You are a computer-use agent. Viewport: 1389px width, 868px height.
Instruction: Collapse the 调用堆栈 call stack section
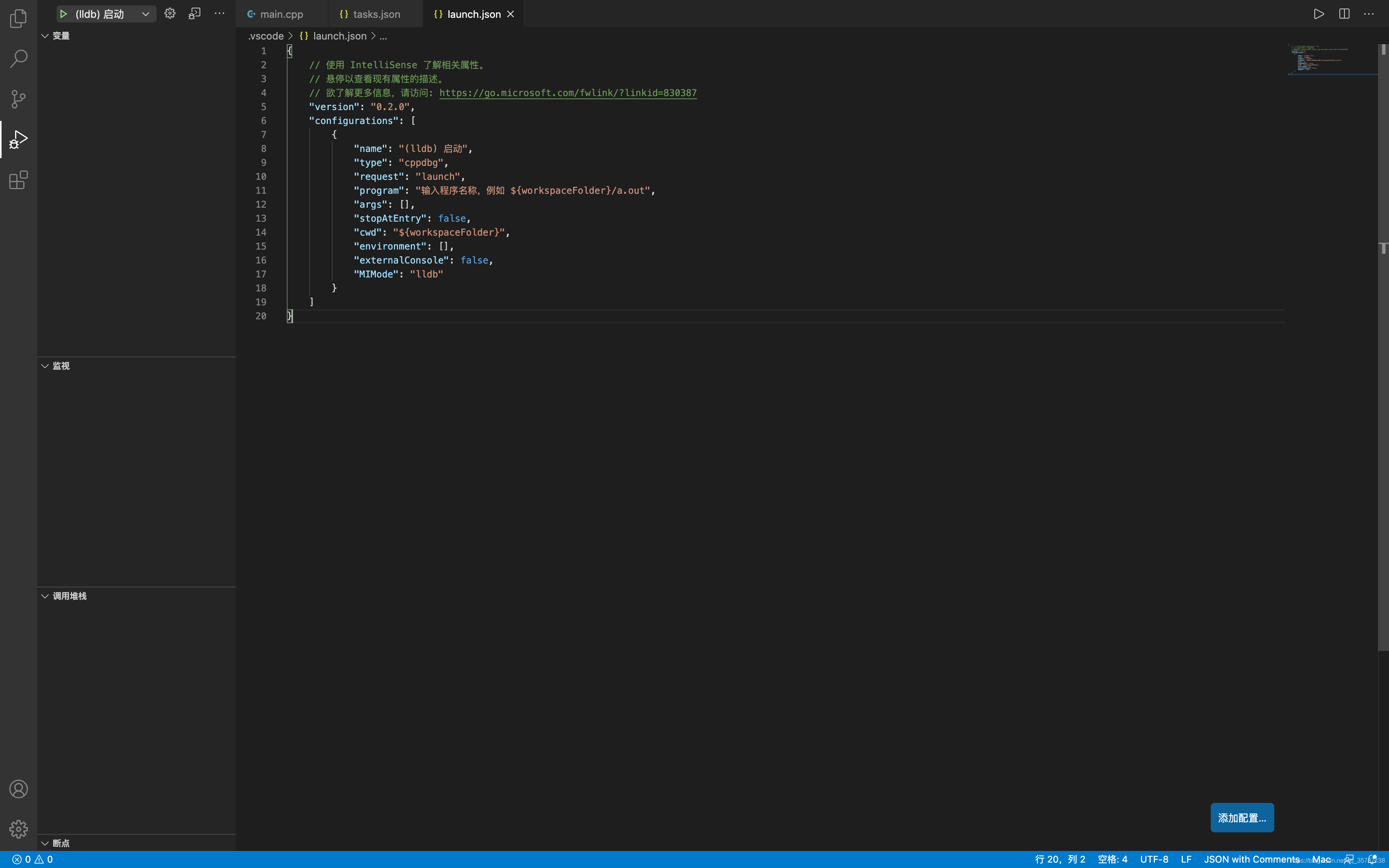pos(45,596)
